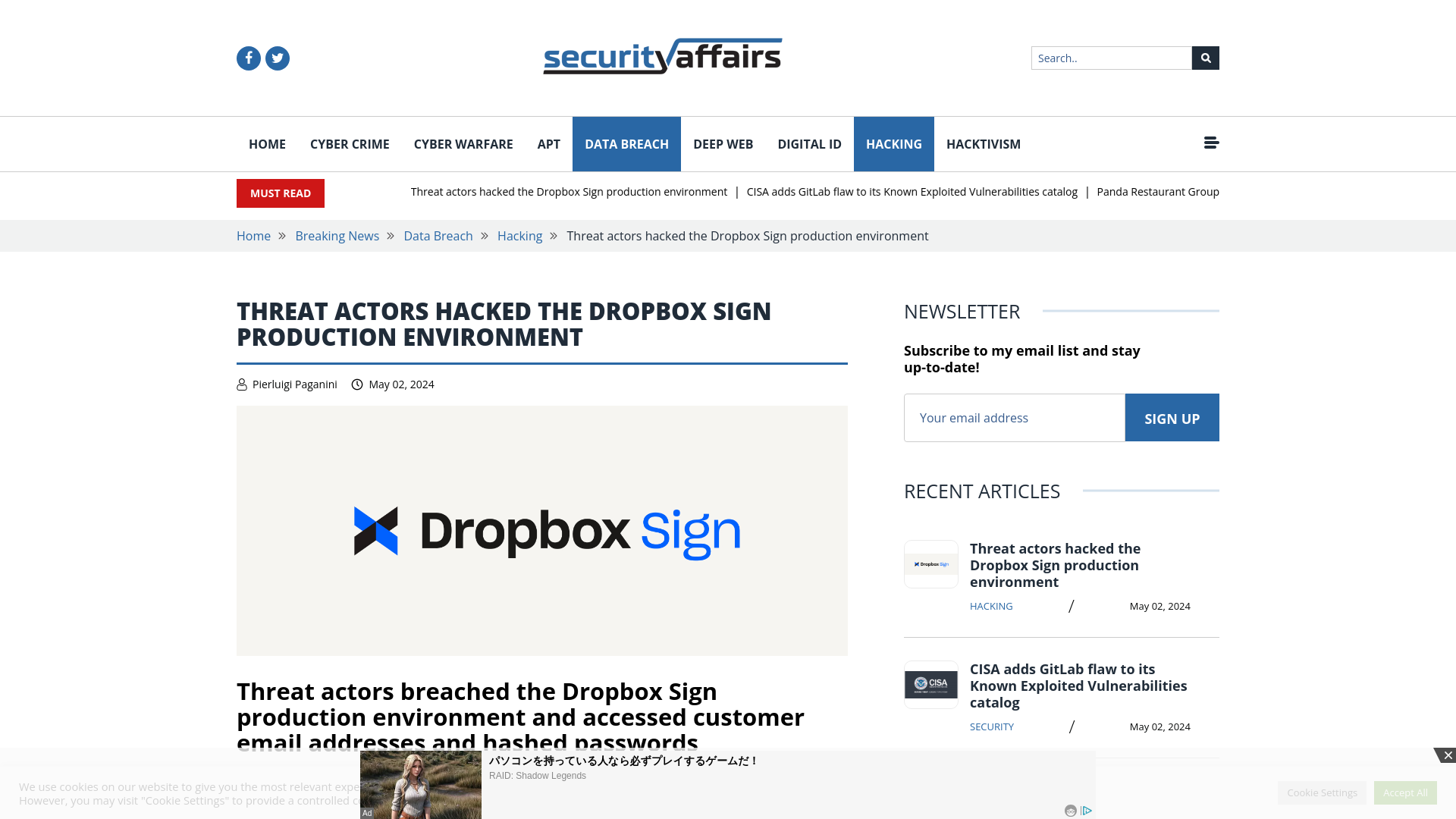Click the clock icon next to May 02 2024
The height and width of the screenshot is (819, 1456).
pyautogui.click(x=357, y=384)
